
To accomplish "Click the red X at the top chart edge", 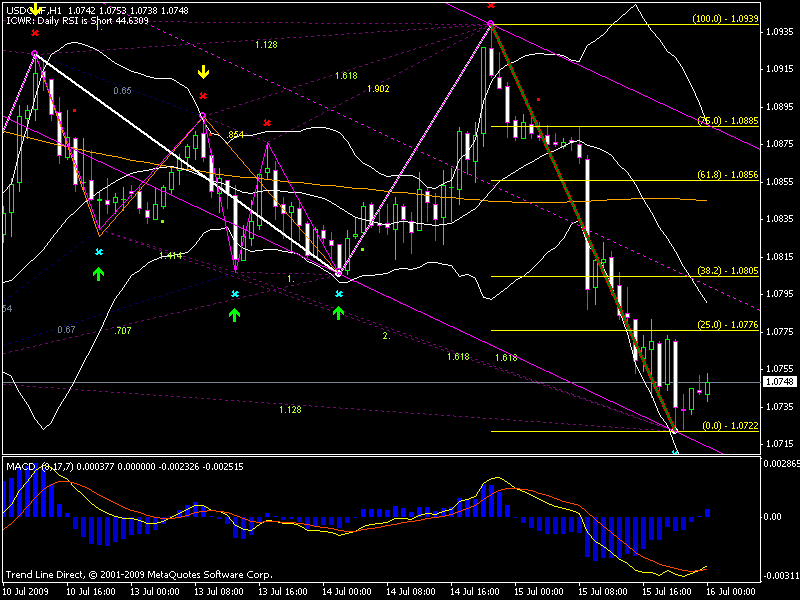I will coord(491,5).
